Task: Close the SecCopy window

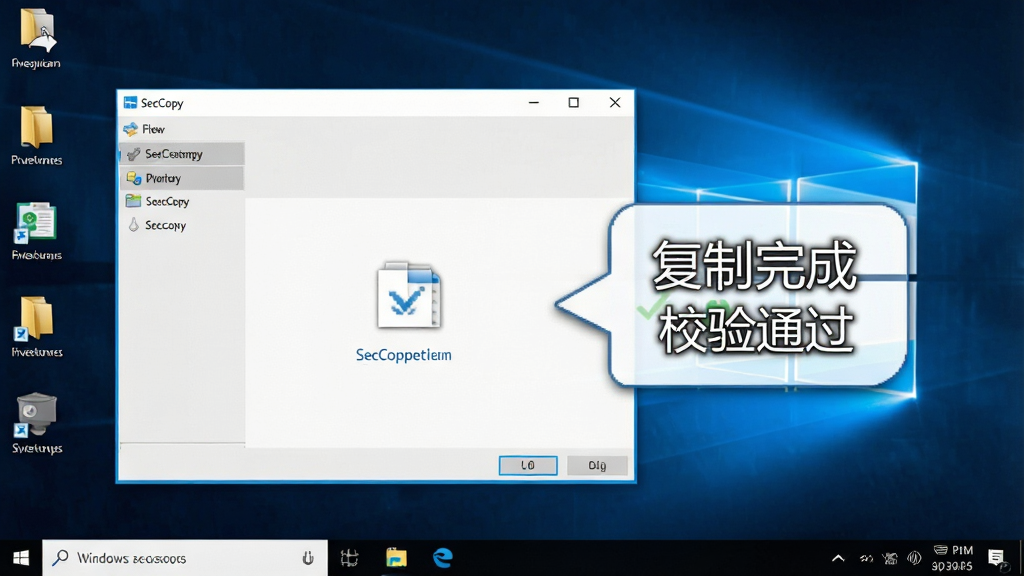Action: point(615,103)
